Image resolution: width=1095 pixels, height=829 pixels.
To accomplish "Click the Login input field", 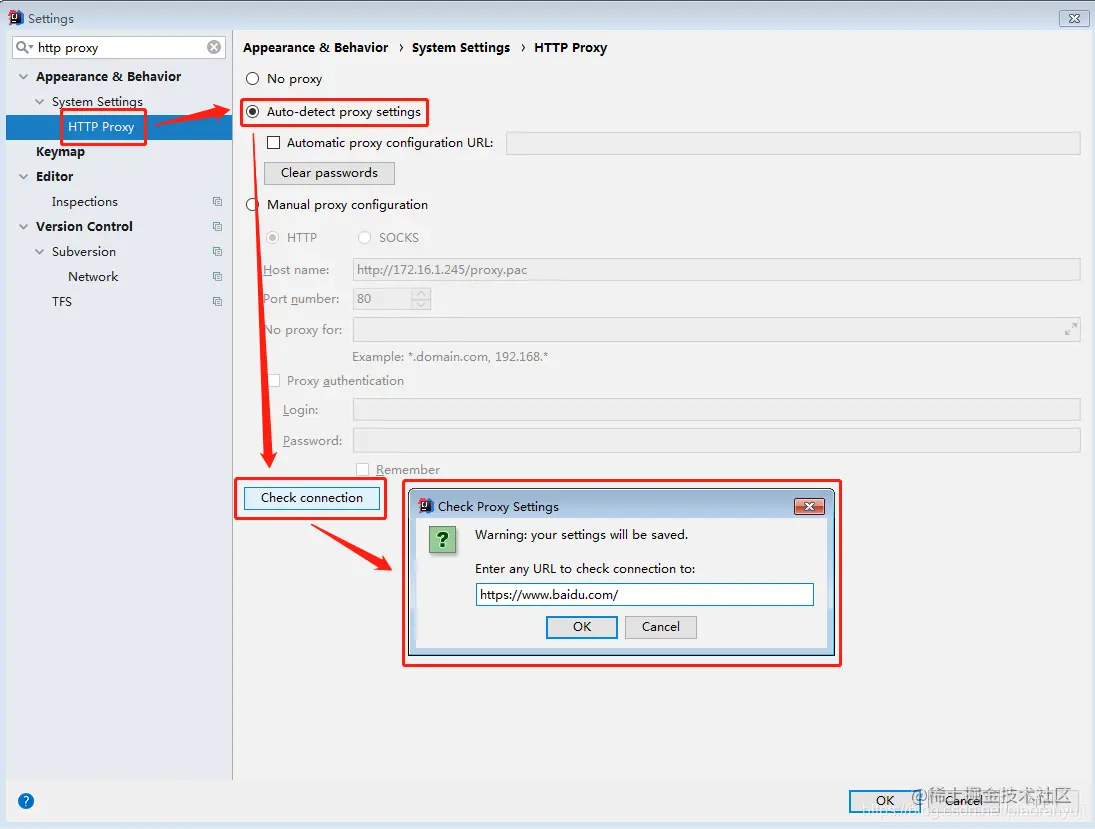I will [716, 409].
